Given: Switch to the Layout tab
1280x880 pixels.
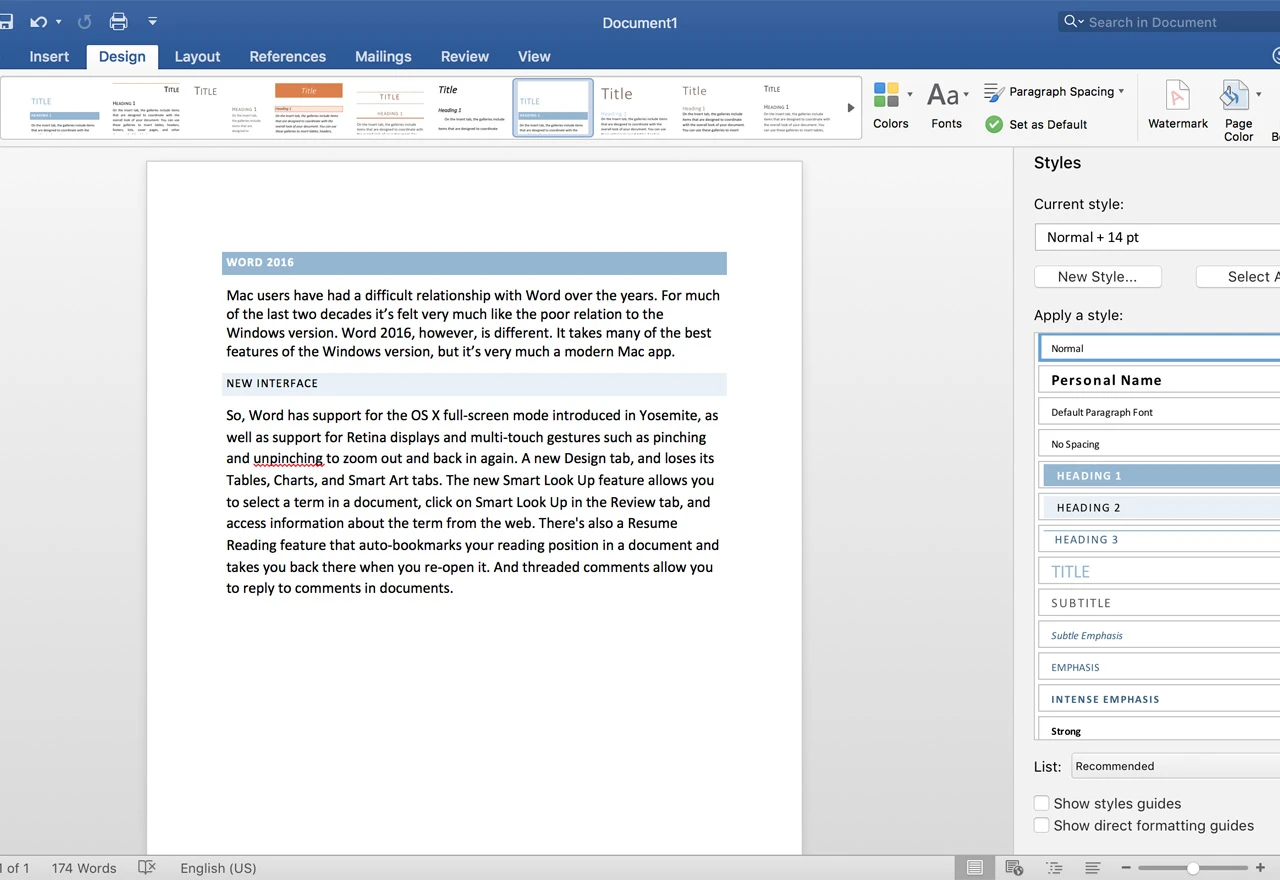Looking at the screenshot, I should point(197,56).
